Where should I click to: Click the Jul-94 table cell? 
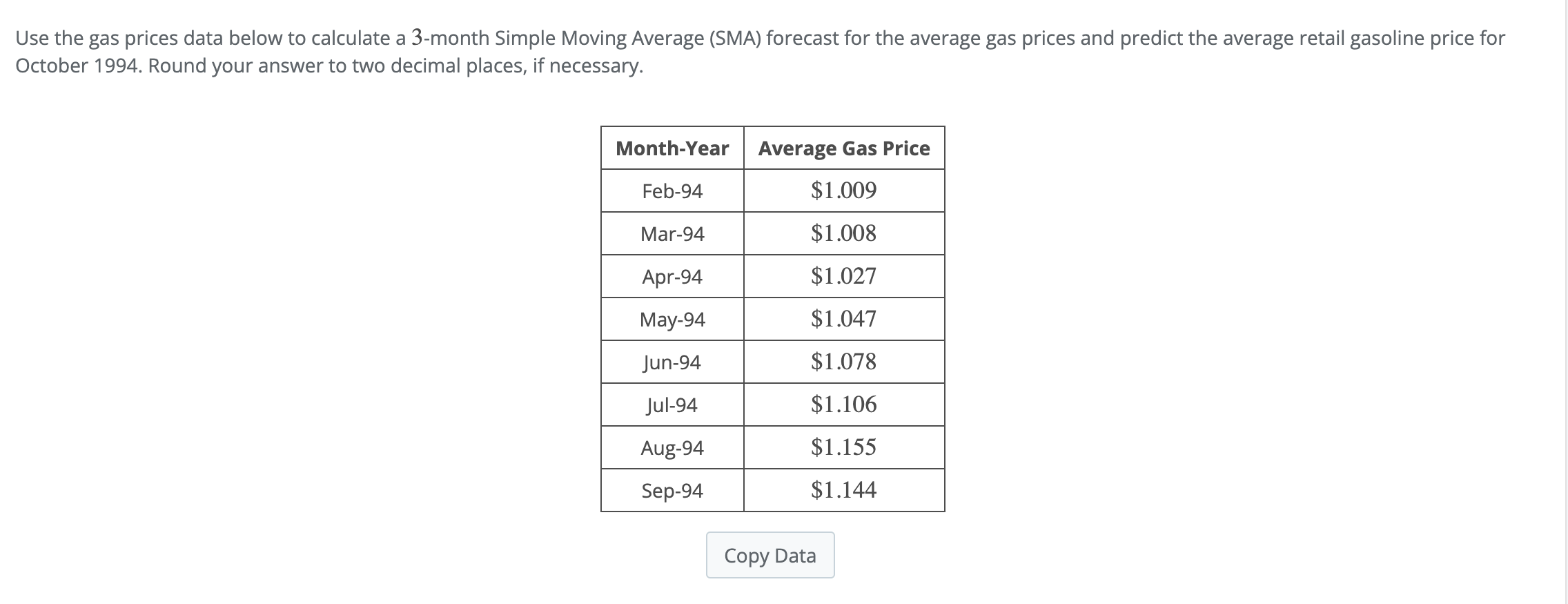pyautogui.click(x=672, y=405)
